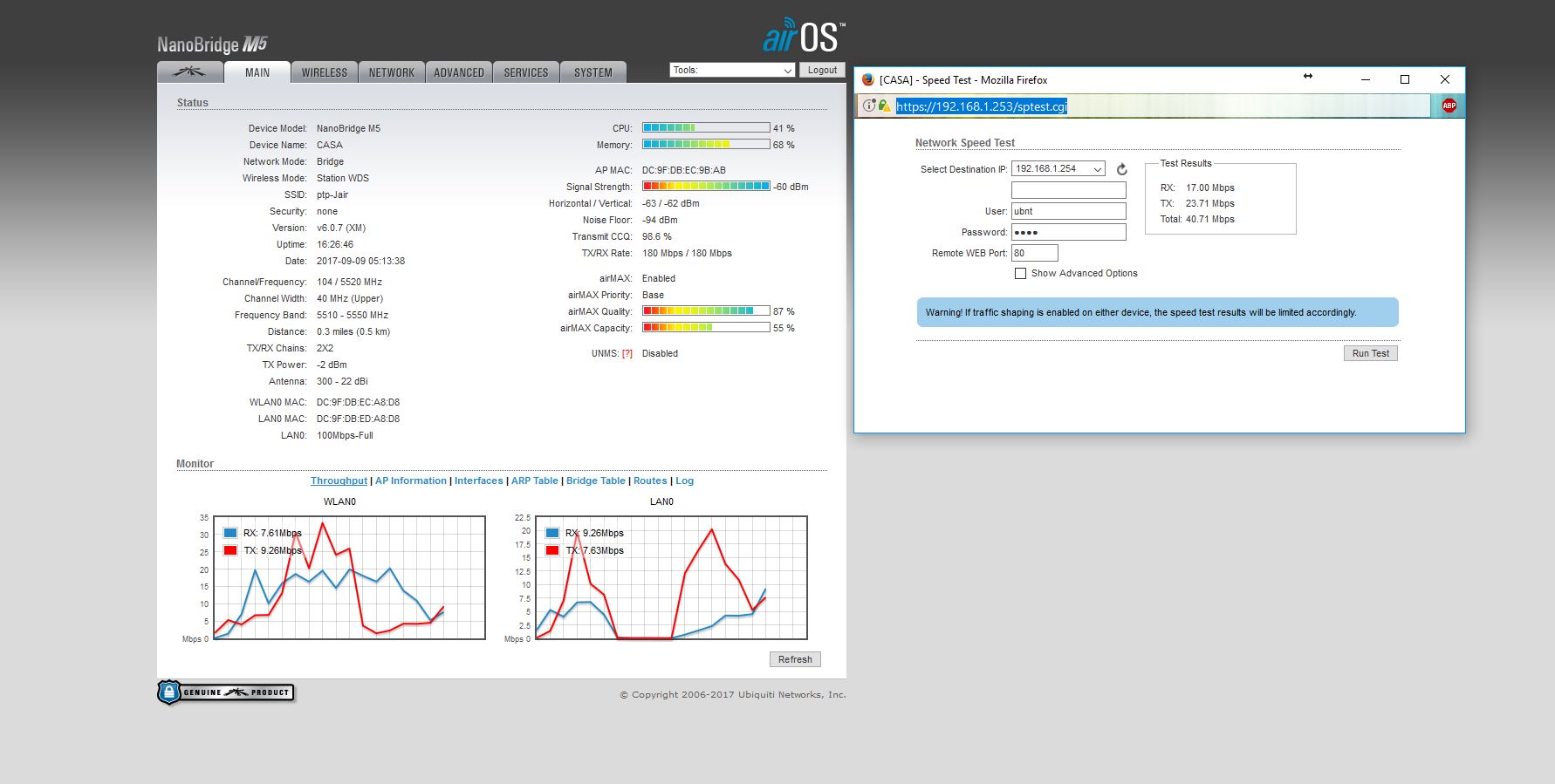This screenshot has width=1555, height=784.
Task: Open the AP Information monitor link
Action: [x=410, y=481]
